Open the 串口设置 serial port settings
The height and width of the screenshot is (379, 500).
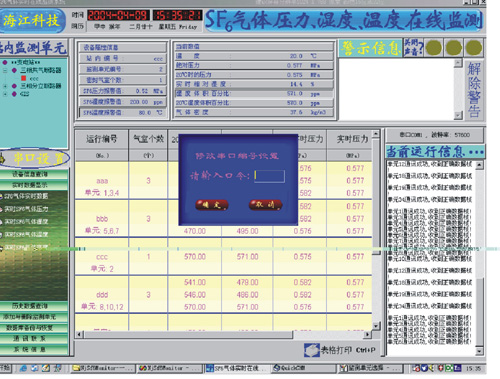[34, 158]
